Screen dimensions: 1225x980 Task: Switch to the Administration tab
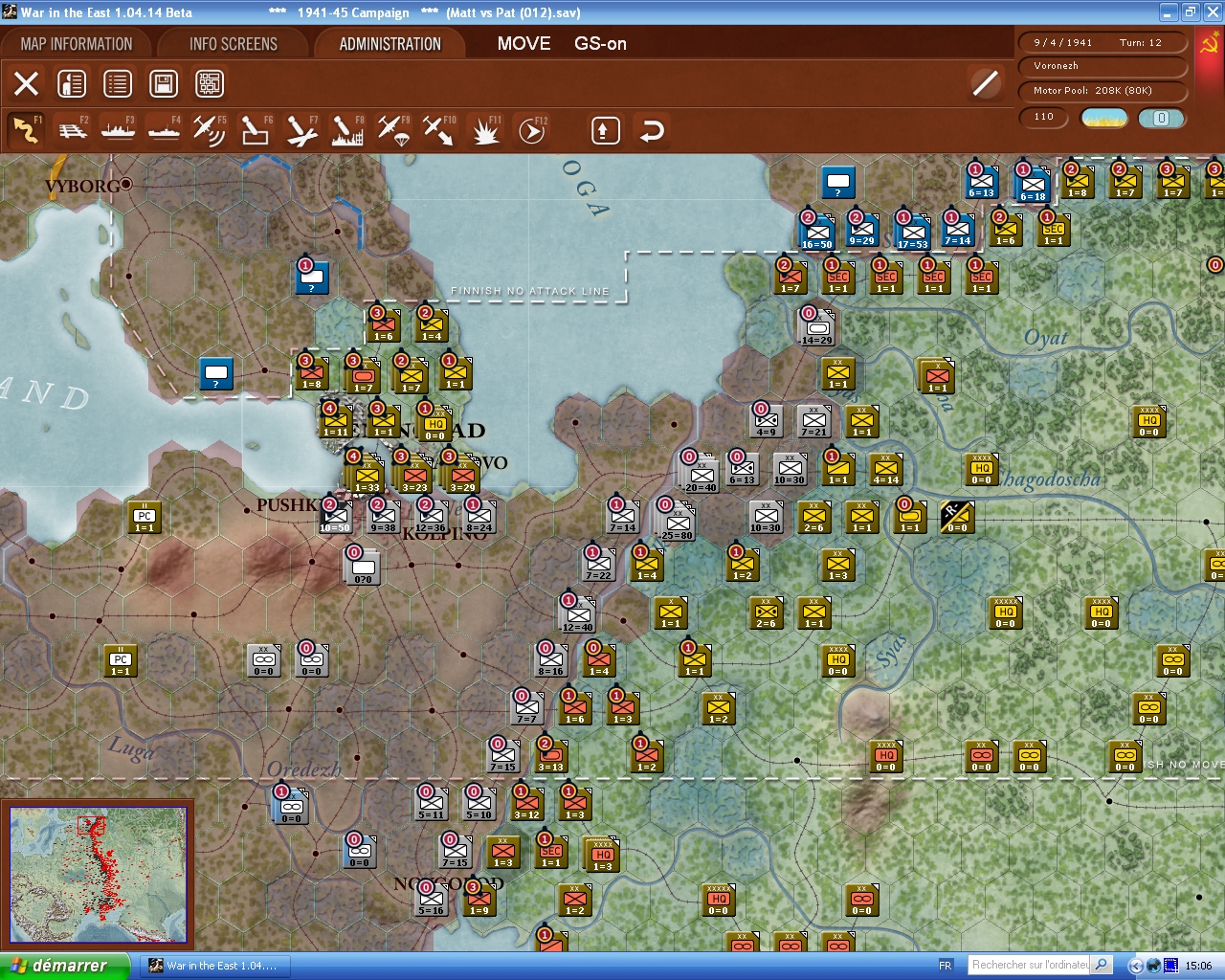click(390, 44)
